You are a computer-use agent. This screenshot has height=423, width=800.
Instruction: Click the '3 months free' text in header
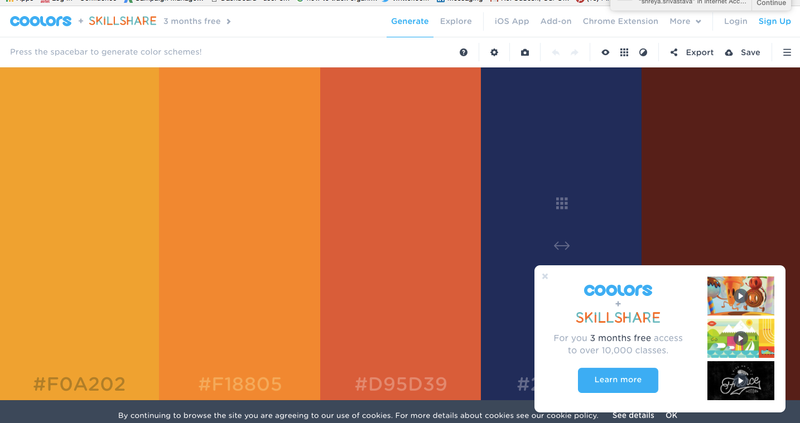(x=192, y=21)
